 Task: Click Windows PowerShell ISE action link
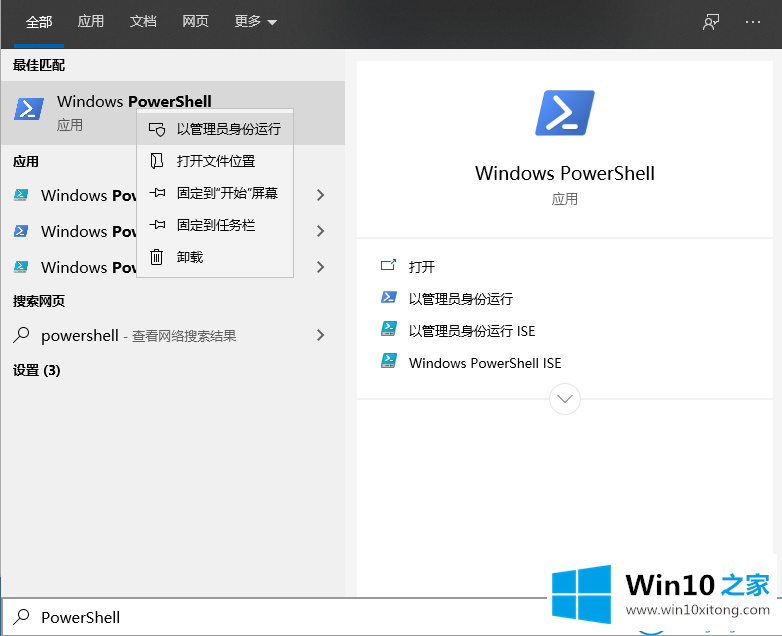coord(485,363)
